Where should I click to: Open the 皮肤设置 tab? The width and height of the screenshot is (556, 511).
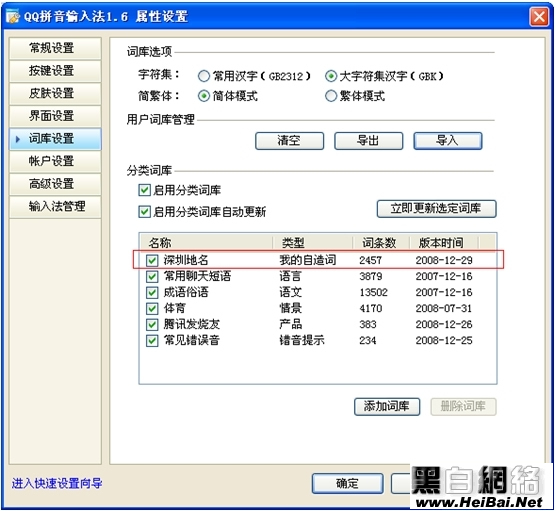55,93
